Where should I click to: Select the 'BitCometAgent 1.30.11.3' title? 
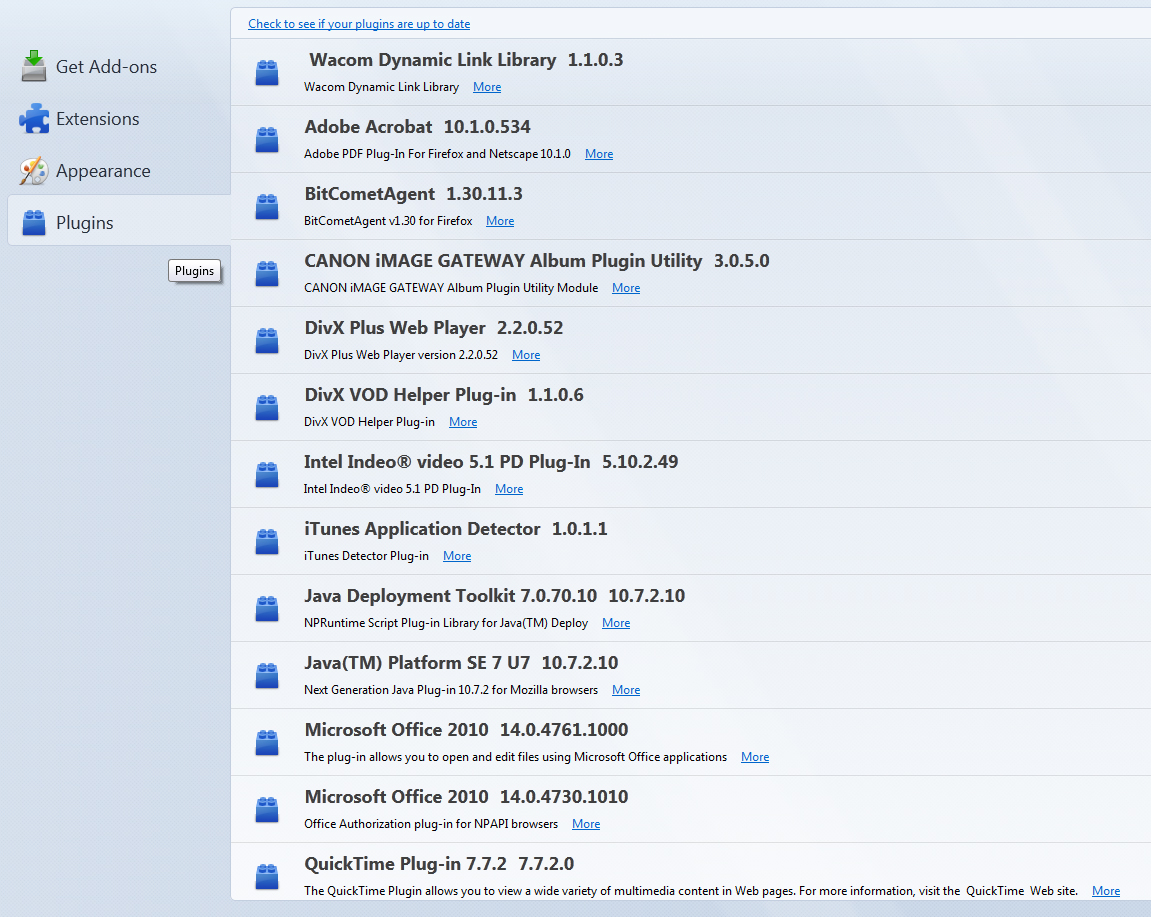(x=413, y=194)
